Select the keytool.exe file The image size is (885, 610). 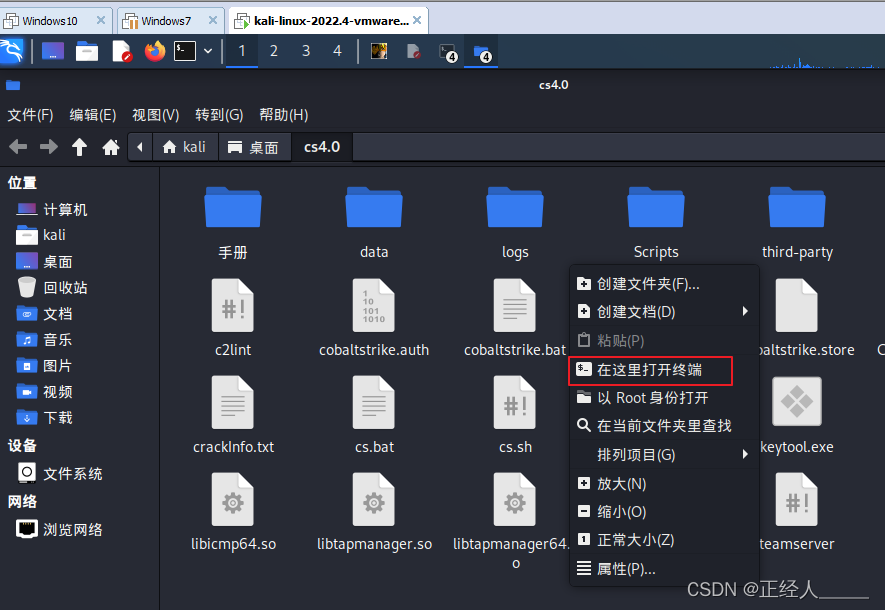point(797,402)
